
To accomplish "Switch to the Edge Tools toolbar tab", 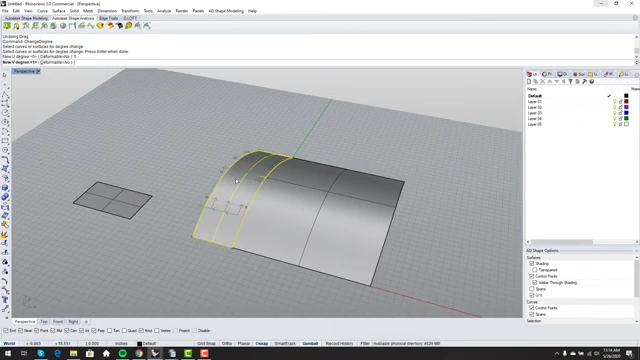I will tap(109, 18).
